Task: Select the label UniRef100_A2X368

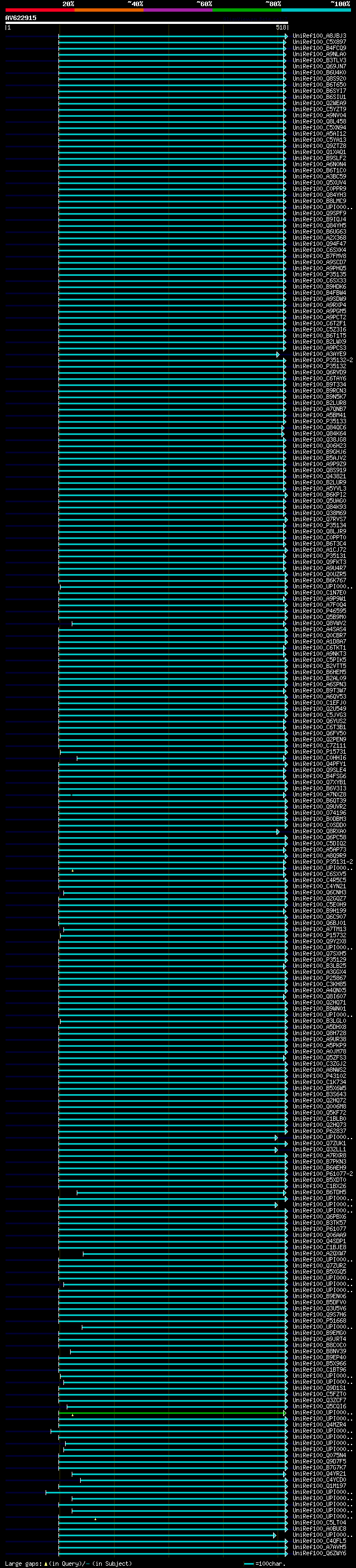Action: coord(319,238)
